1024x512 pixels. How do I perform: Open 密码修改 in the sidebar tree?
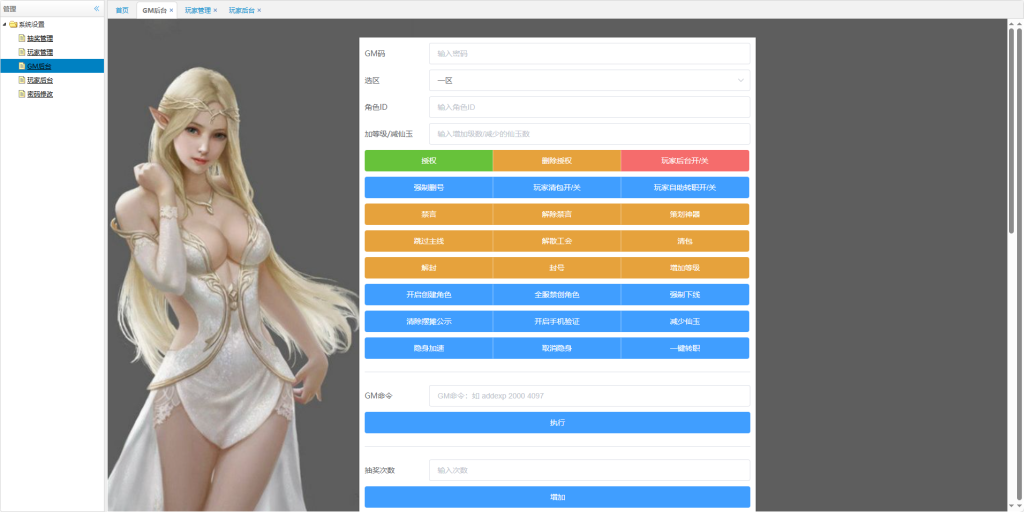(x=40, y=94)
